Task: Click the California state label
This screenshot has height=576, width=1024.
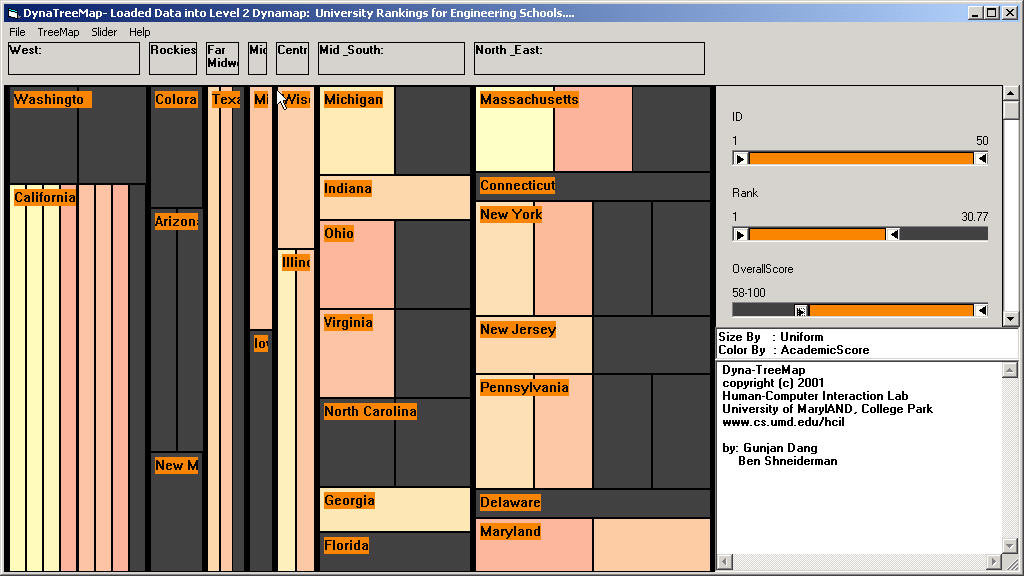Action: coord(44,198)
